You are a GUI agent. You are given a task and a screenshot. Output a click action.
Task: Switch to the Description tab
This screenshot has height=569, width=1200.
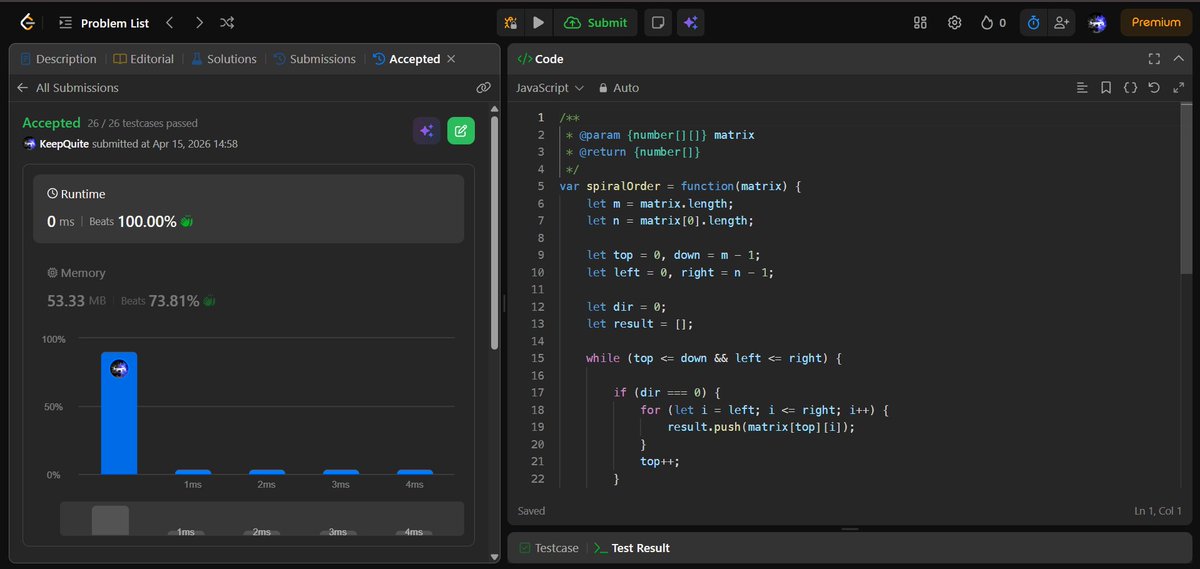tap(58, 59)
